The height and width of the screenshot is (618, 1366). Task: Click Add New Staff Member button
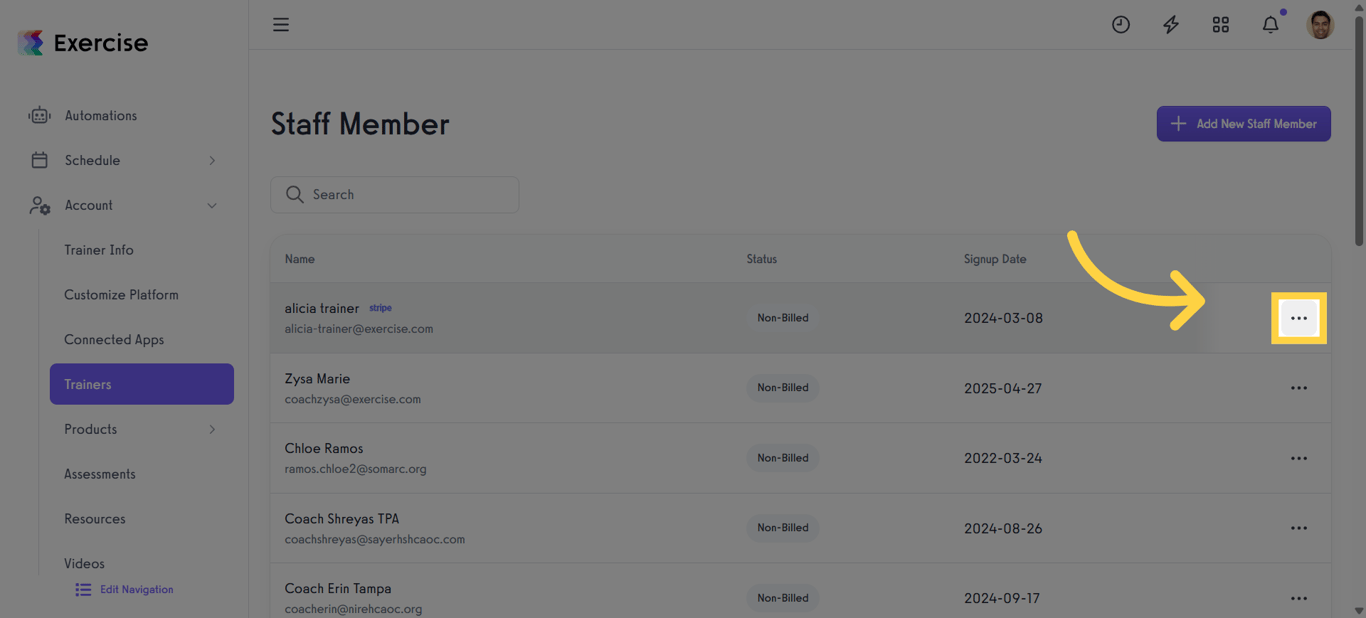point(1243,124)
